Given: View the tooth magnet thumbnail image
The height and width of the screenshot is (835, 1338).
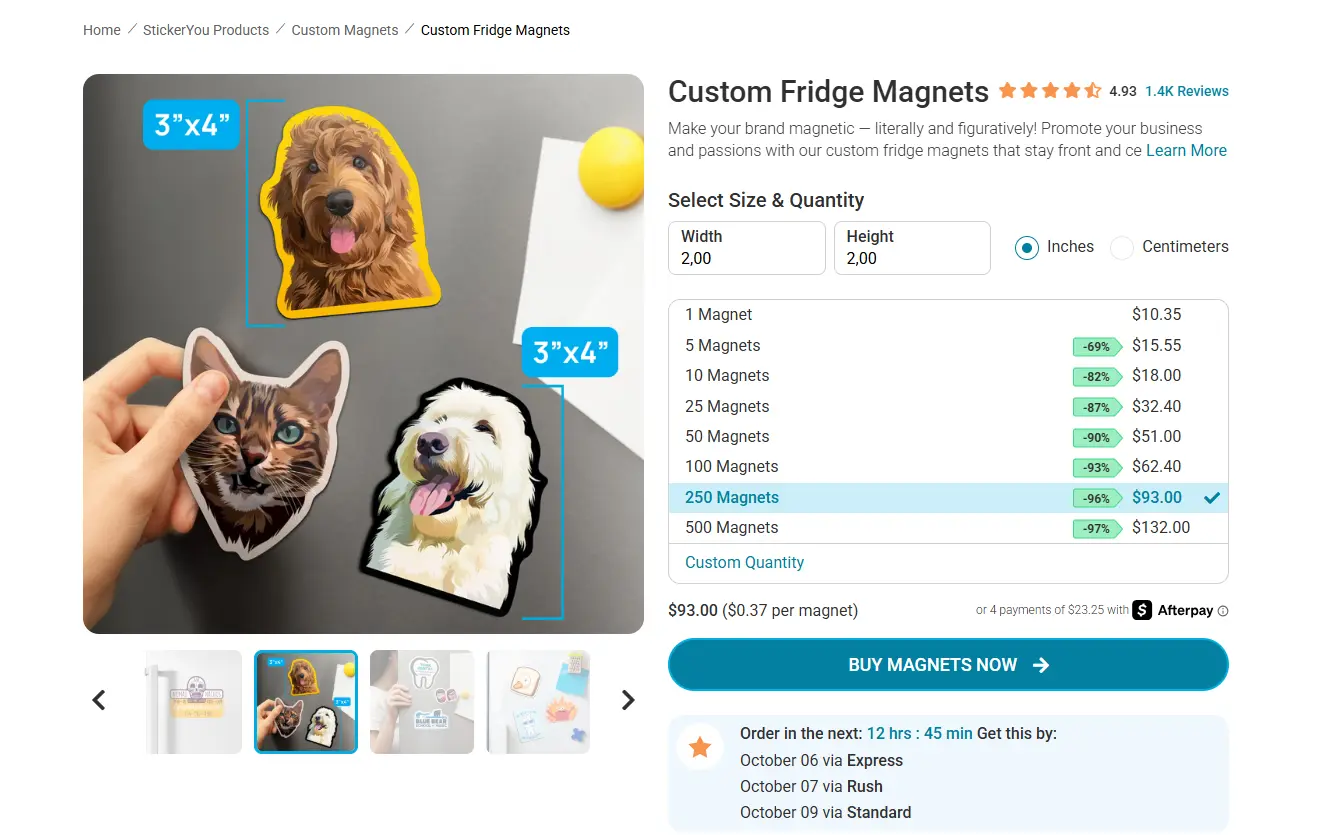Looking at the screenshot, I should tap(422, 702).
